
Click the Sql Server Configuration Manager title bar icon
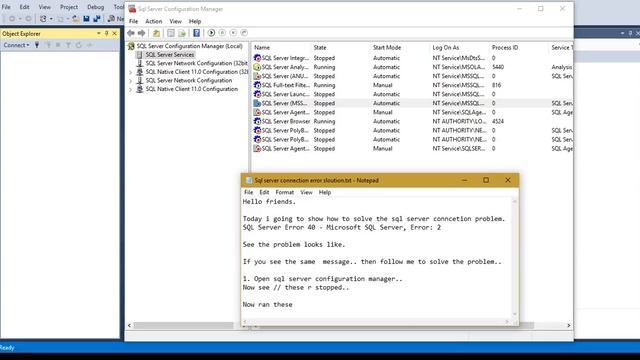pyautogui.click(x=132, y=9)
